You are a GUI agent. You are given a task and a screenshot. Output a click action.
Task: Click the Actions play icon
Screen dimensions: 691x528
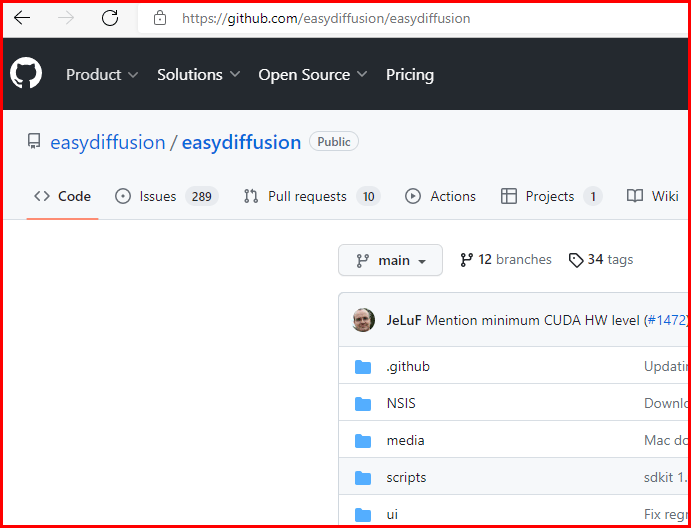click(413, 196)
